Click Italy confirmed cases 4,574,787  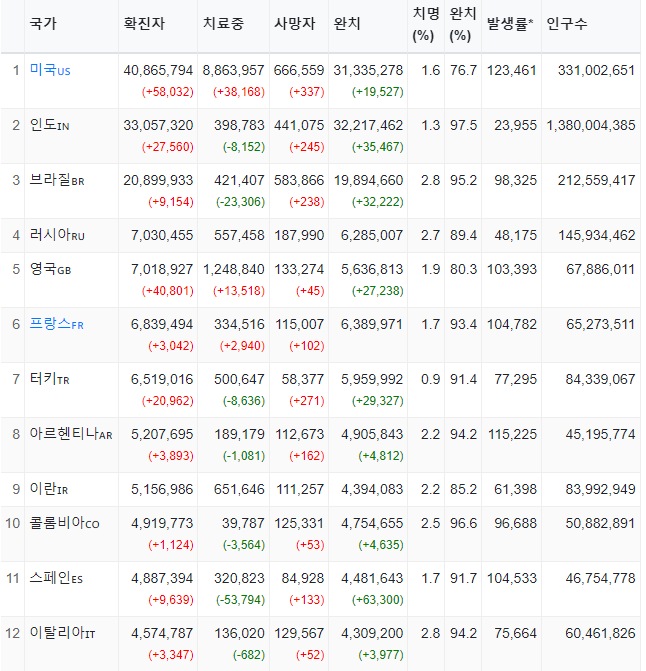pyautogui.click(x=162, y=633)
